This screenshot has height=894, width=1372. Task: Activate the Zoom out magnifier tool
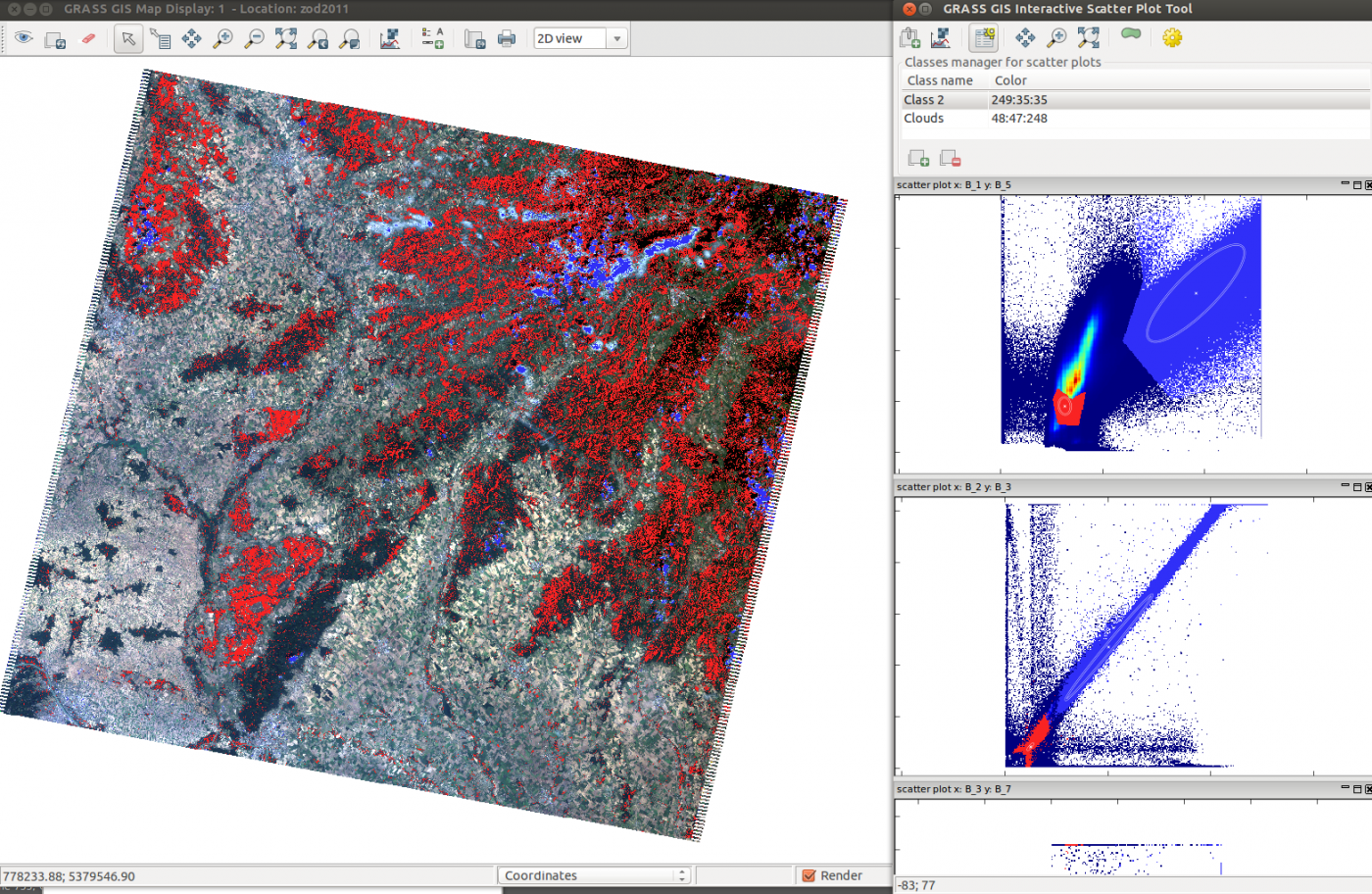tap(254, 38)
